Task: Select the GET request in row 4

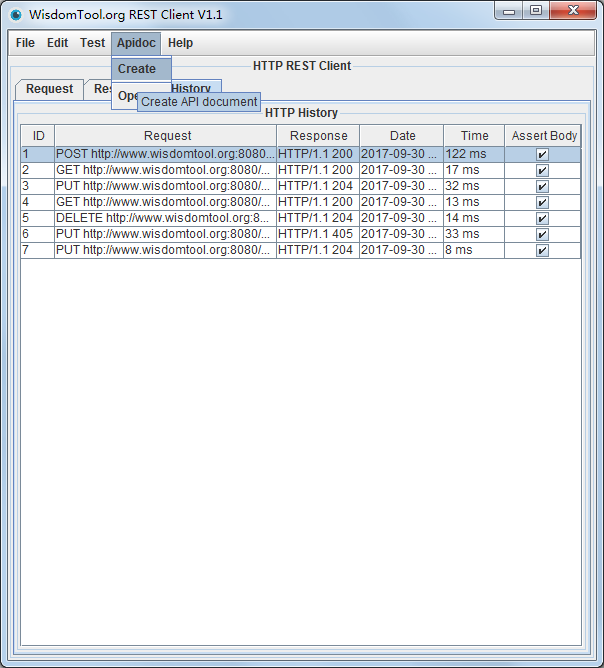Action: [x=165, y=202]
